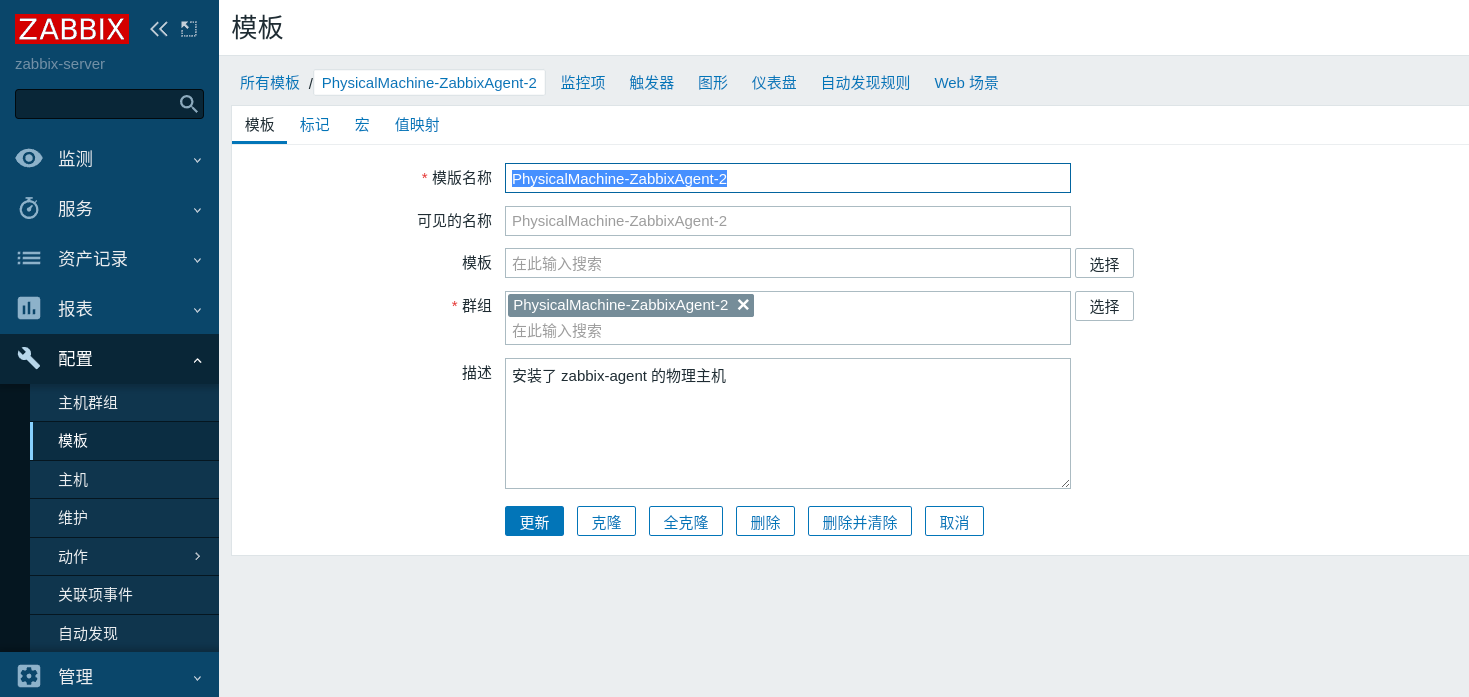This screenshot has height=697, width=1469.
Task: Click the 删除并清除 button
Action: point(860,521)
